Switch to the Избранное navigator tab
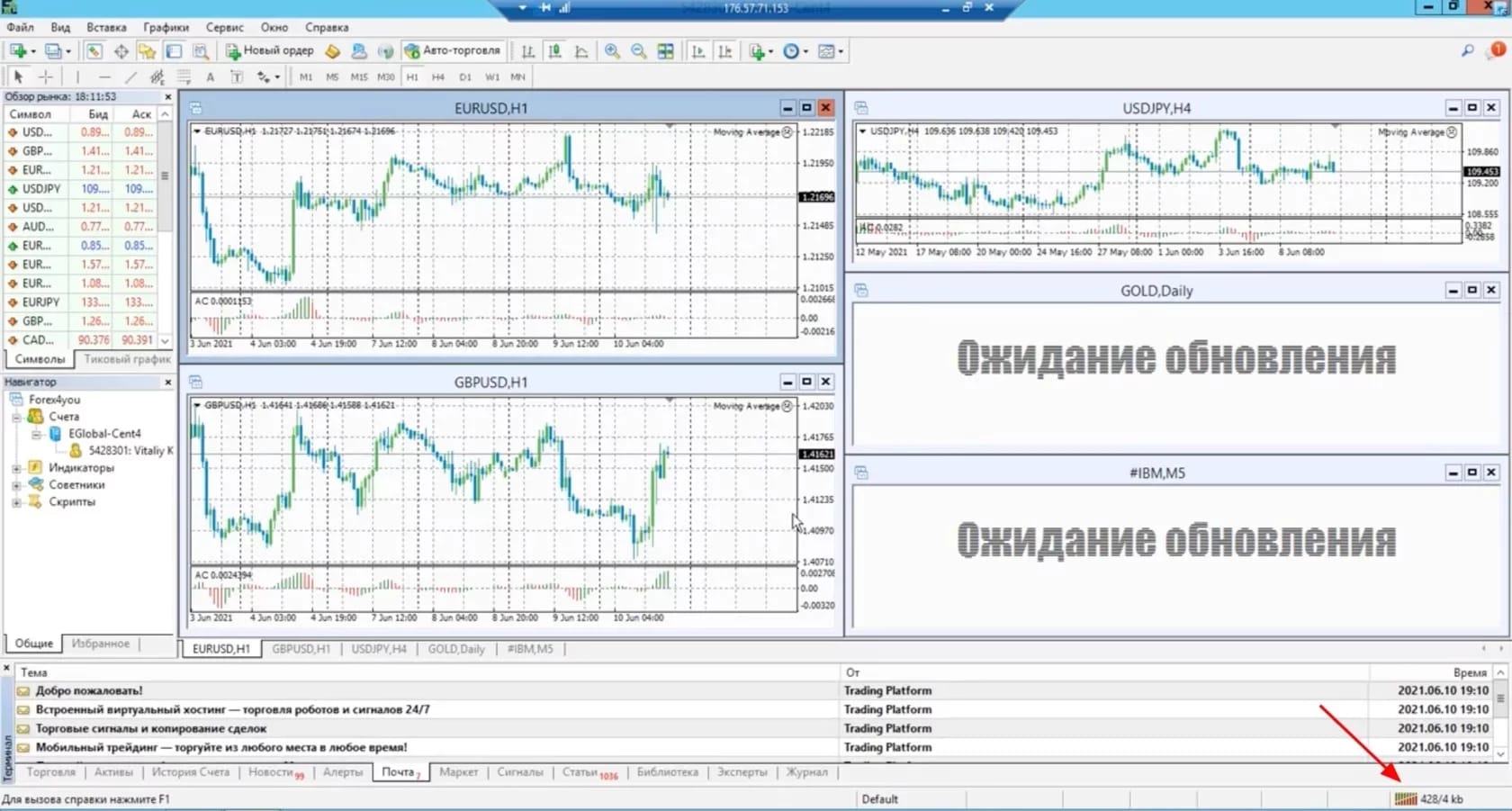Viewport: 1512px width, 811px height. 101,644
